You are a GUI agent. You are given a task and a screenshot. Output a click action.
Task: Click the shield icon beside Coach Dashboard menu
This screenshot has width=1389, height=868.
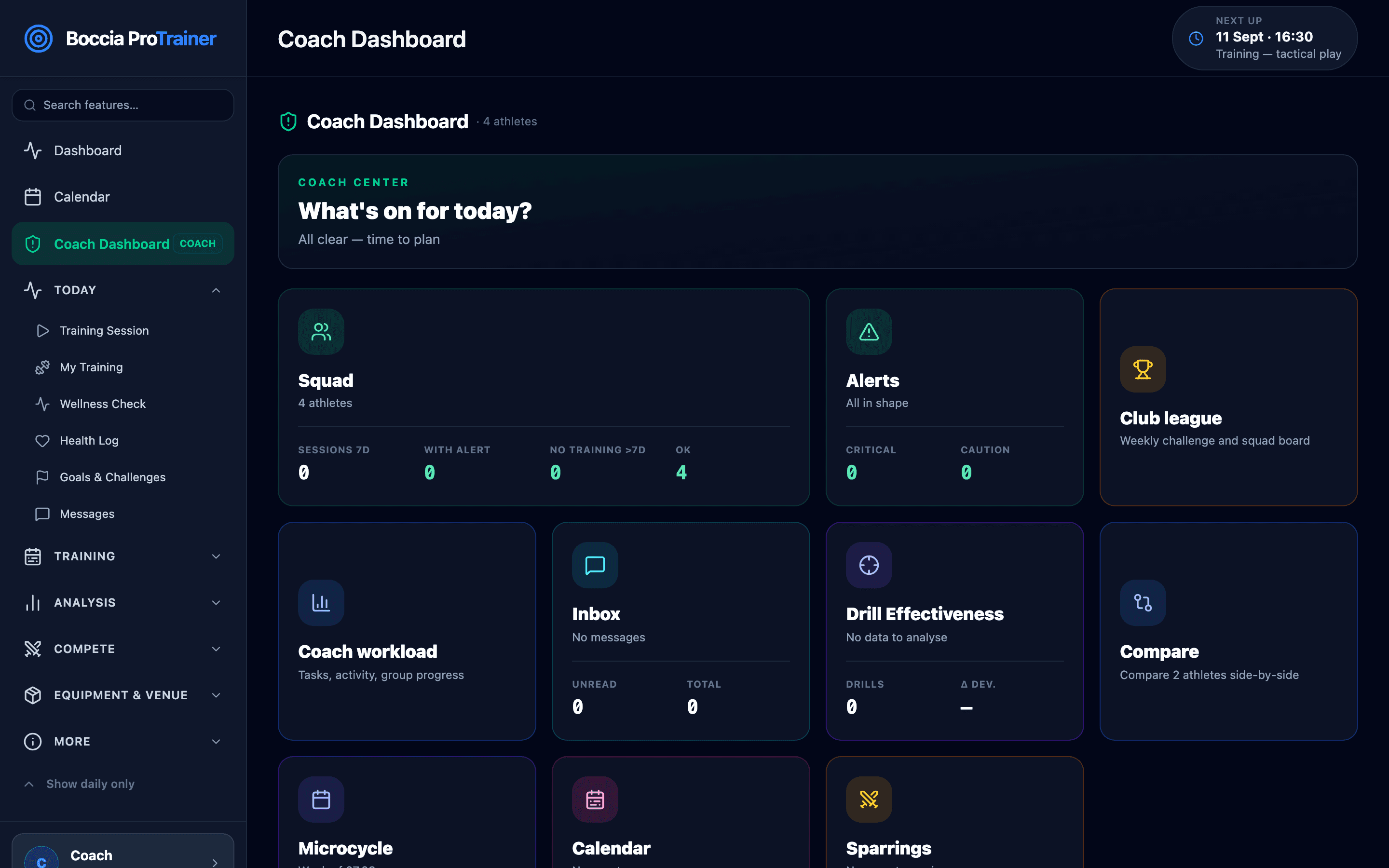pyautogui.click(x=33, y=244)
